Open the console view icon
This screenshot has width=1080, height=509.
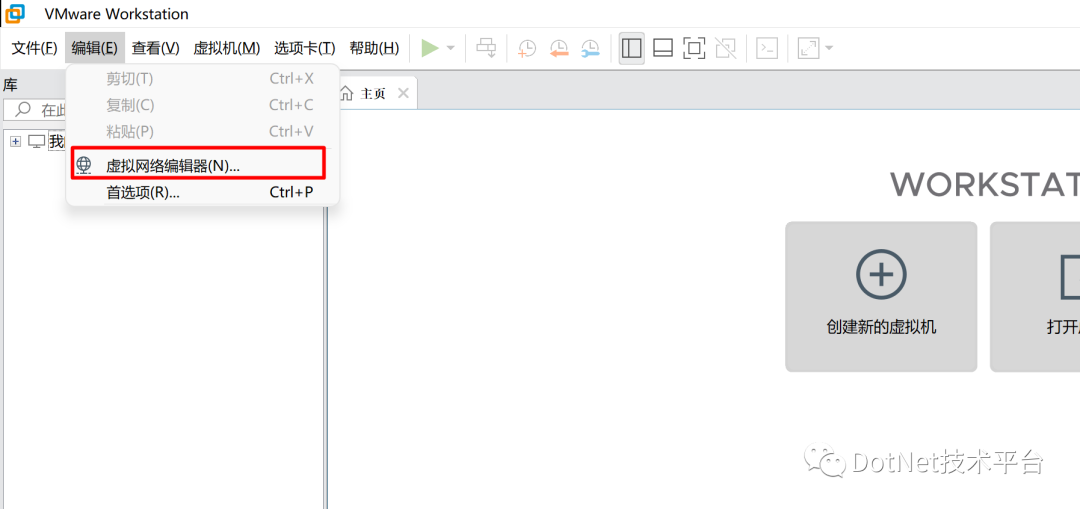pos(767,48)
